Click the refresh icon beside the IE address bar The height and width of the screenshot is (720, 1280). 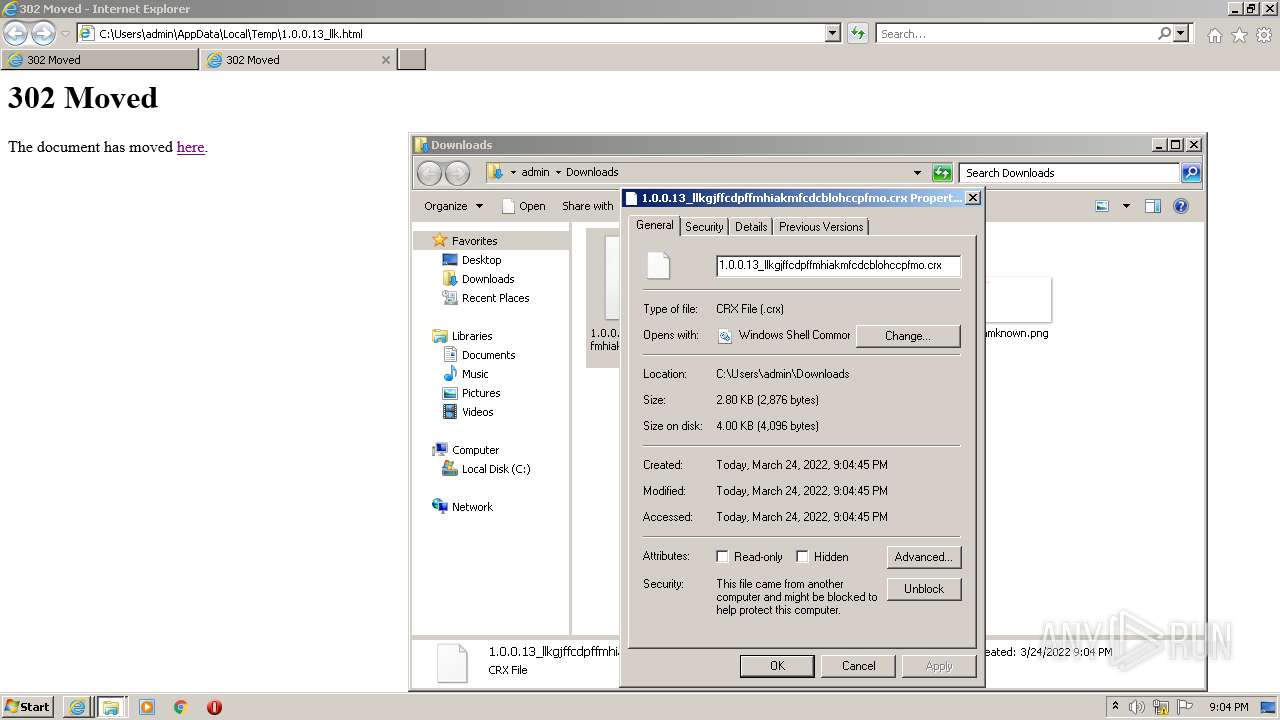tap(857, 33)
